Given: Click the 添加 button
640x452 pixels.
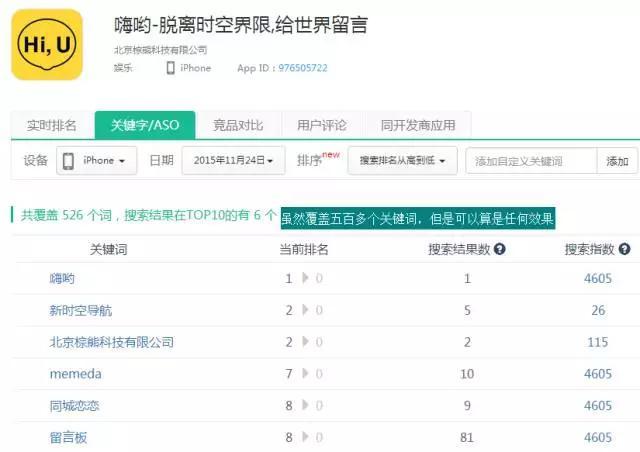Looking at the screenshot, I should (x=617, y=161).
